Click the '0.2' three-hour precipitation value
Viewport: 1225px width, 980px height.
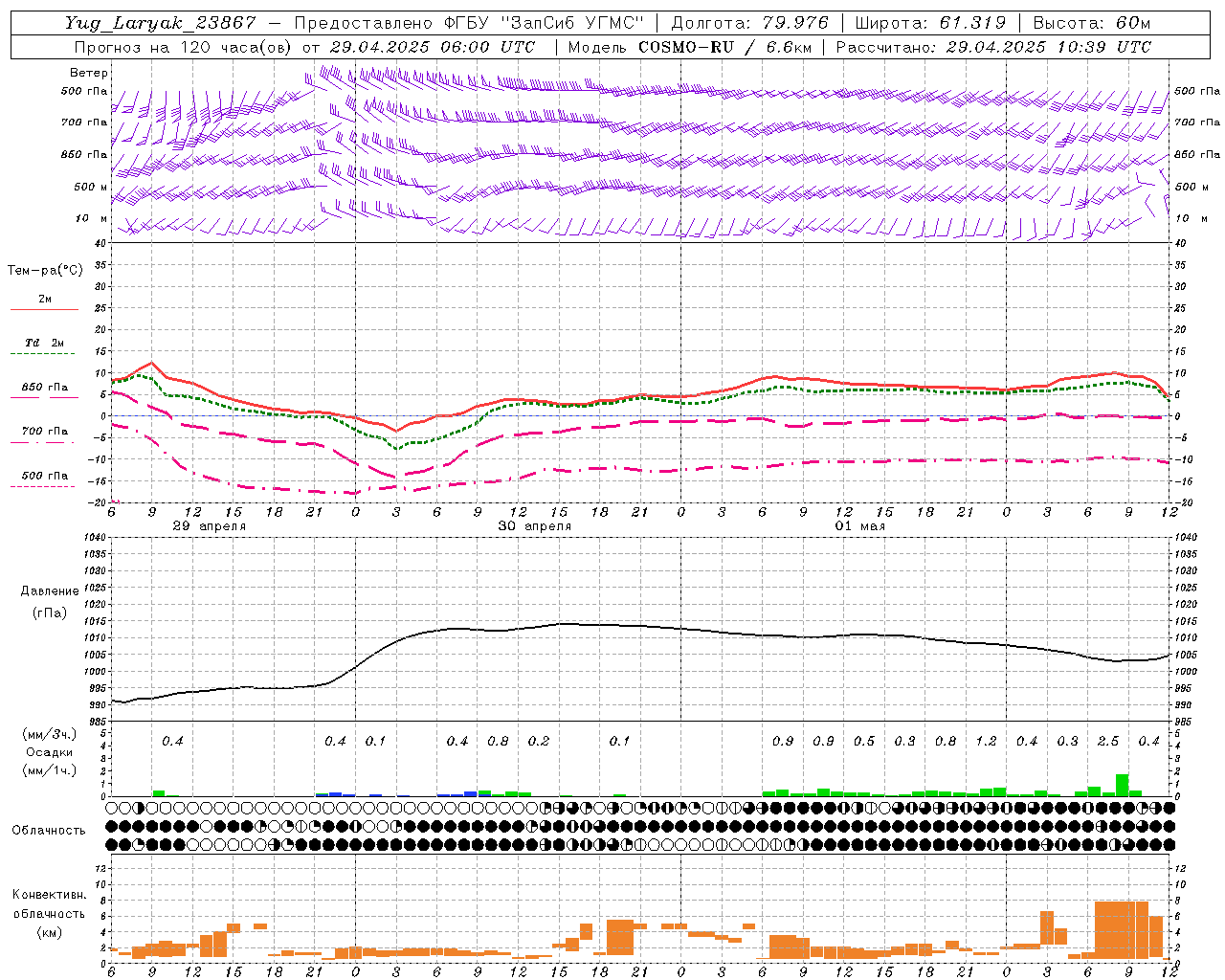click(x=539, y=742)
